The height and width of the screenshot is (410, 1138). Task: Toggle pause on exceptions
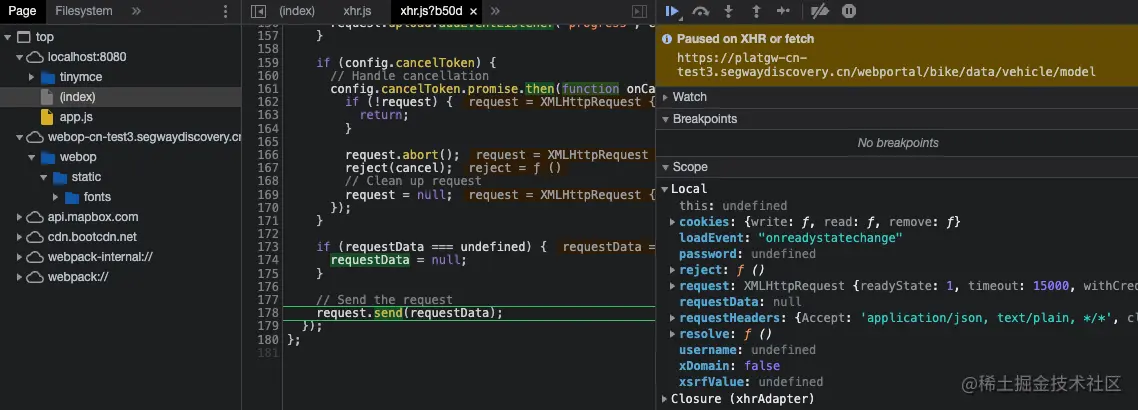849,11
